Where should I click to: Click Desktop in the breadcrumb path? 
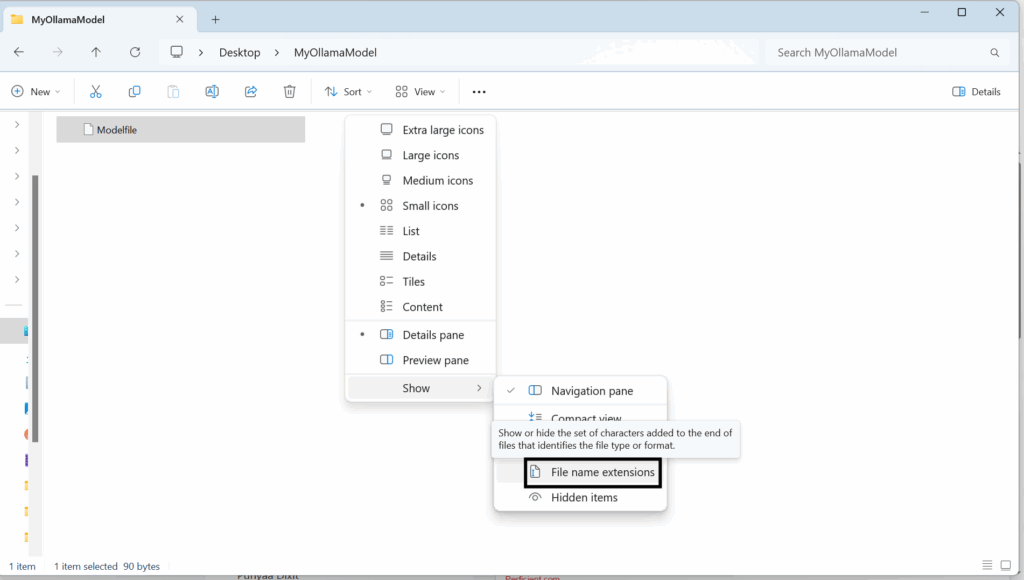click(x=240, y=52)
